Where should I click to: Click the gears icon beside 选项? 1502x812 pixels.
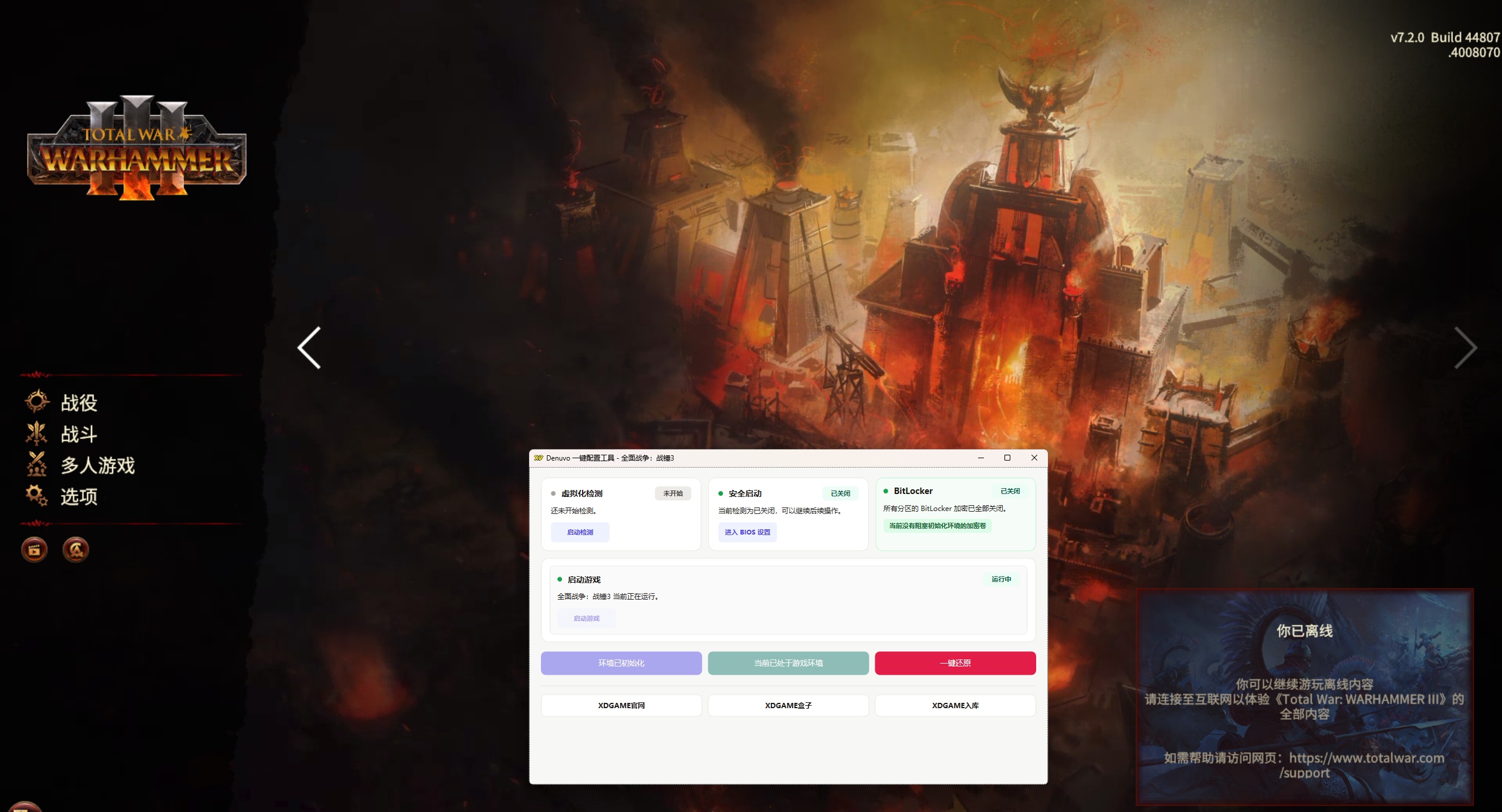[x=36, y=496]
